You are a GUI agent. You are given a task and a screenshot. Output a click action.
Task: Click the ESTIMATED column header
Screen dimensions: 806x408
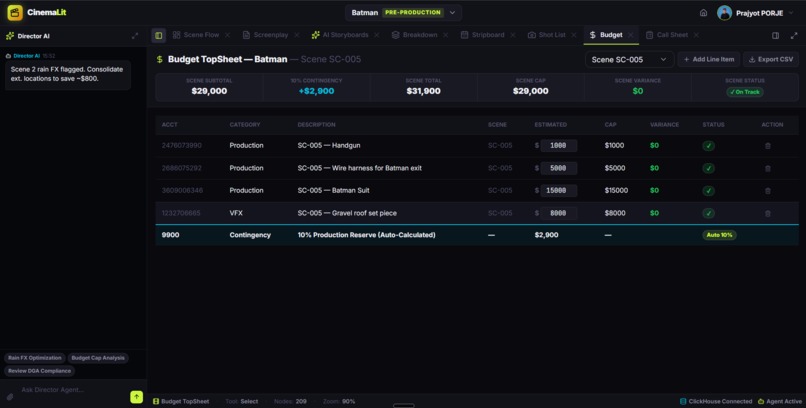[x=551, y=125]
